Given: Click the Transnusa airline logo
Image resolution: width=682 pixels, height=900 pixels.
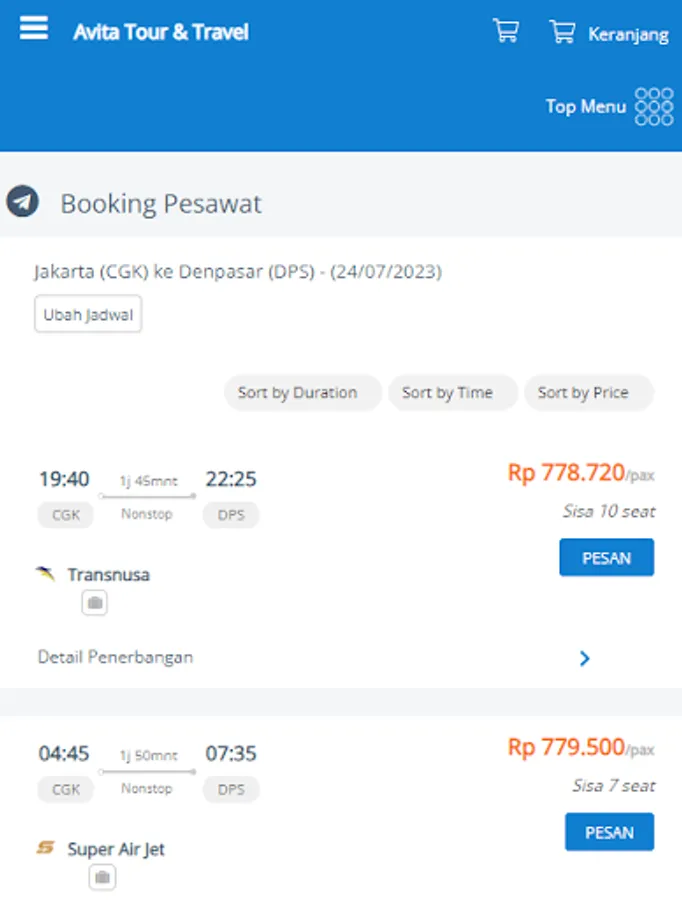Looking at the screenshot, I should (x=45, y=574).
